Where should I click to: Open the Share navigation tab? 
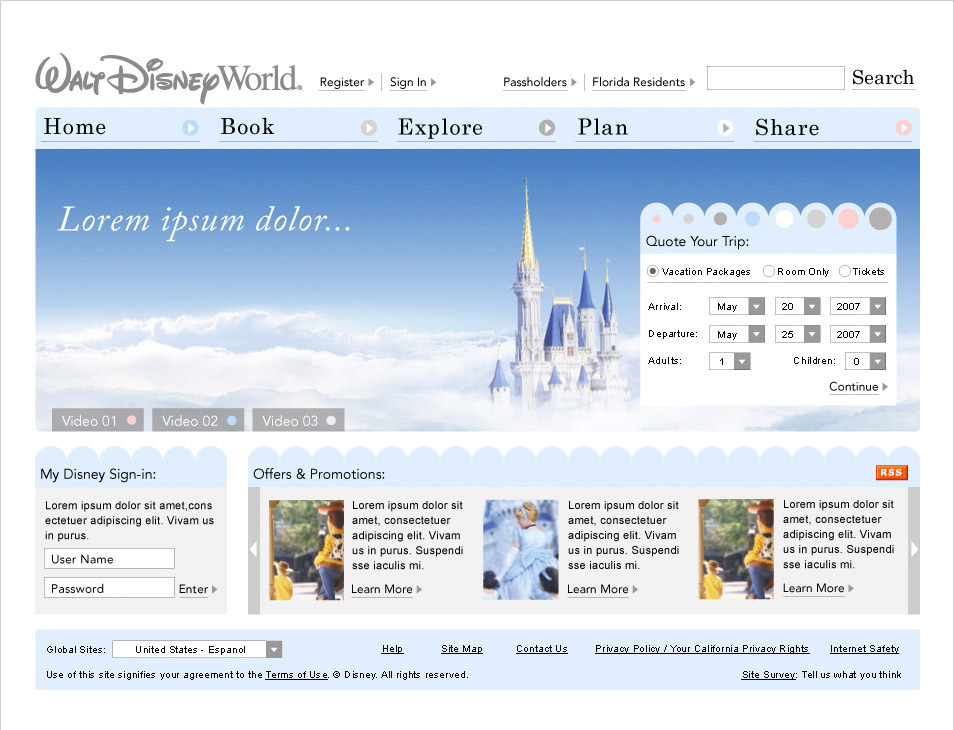tap(832, 128)
